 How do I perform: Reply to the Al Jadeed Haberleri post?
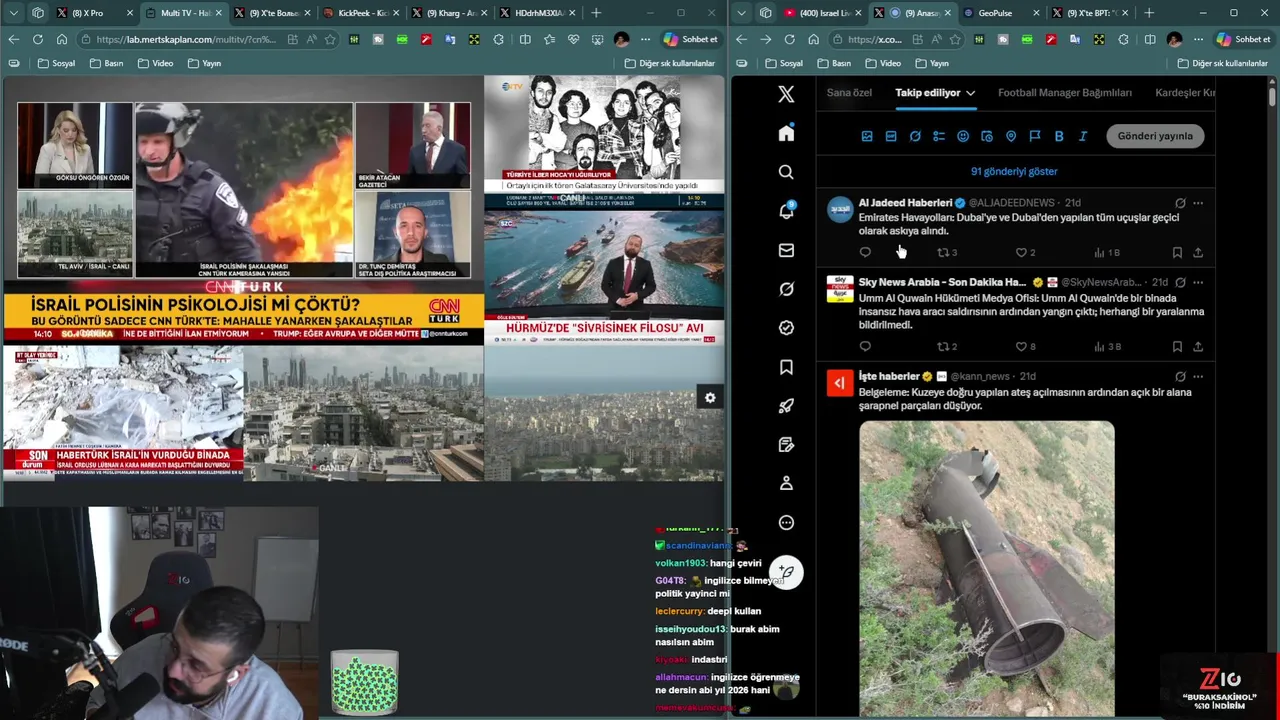[865, 253]
